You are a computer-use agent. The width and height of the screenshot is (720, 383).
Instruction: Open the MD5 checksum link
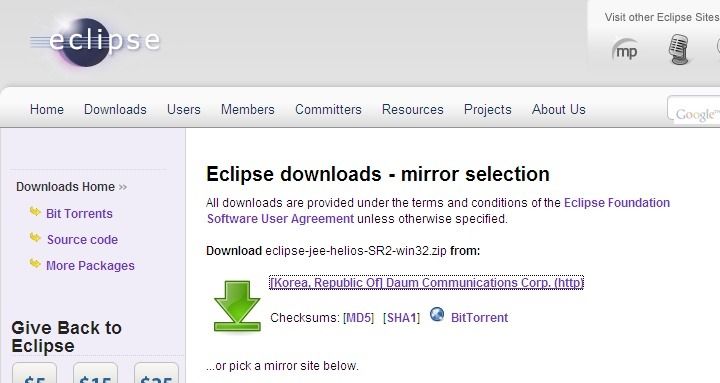359,318
